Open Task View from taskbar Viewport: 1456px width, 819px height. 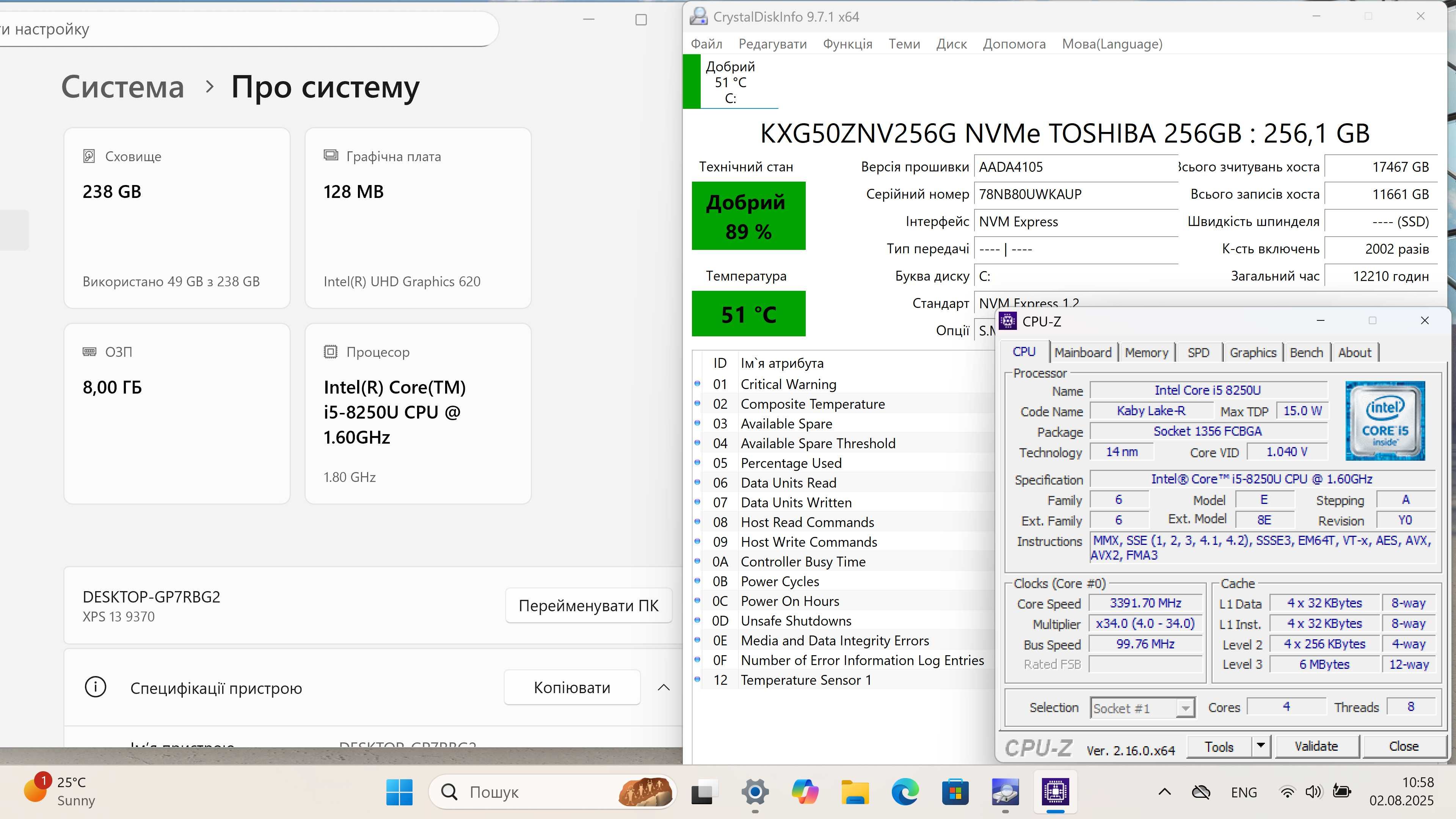coord(704,792)
